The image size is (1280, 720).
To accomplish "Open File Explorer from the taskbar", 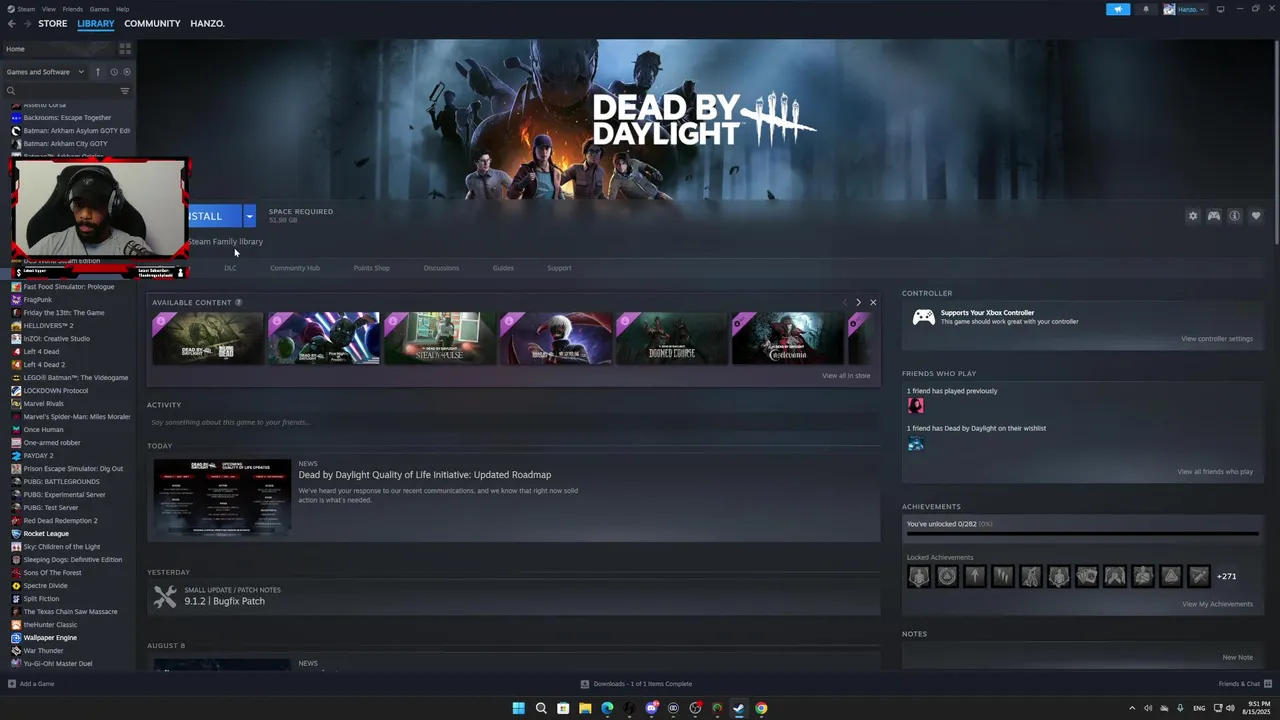I will (x=585, y=708).
